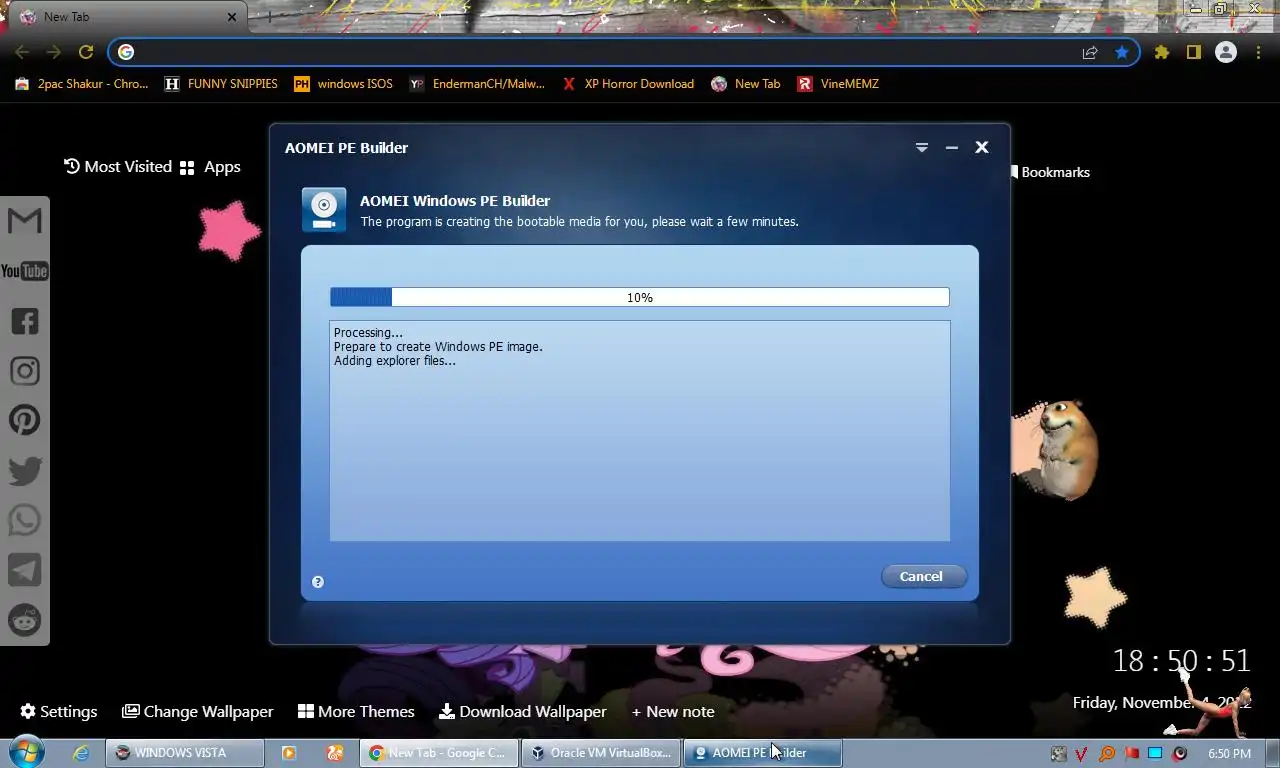Open the Chrome three-dot menu
The width and height of the screenshot is (1280, 768).
tap(1259, 52)
